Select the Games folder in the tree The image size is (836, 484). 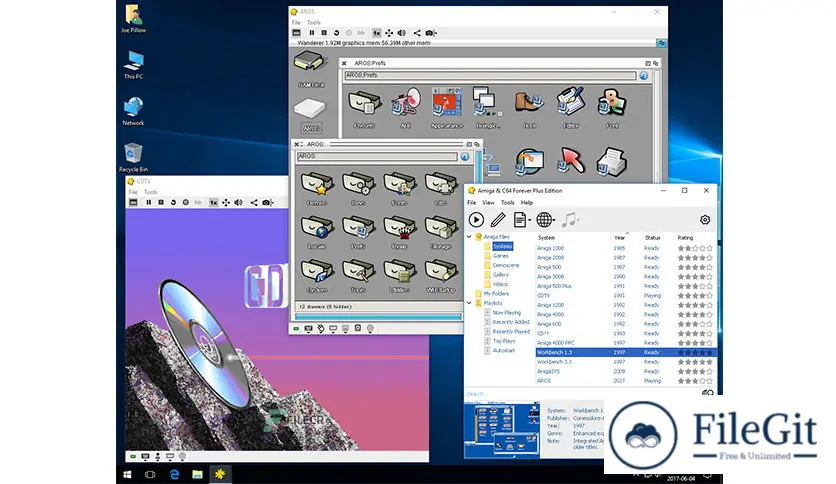tap(501, 256)
